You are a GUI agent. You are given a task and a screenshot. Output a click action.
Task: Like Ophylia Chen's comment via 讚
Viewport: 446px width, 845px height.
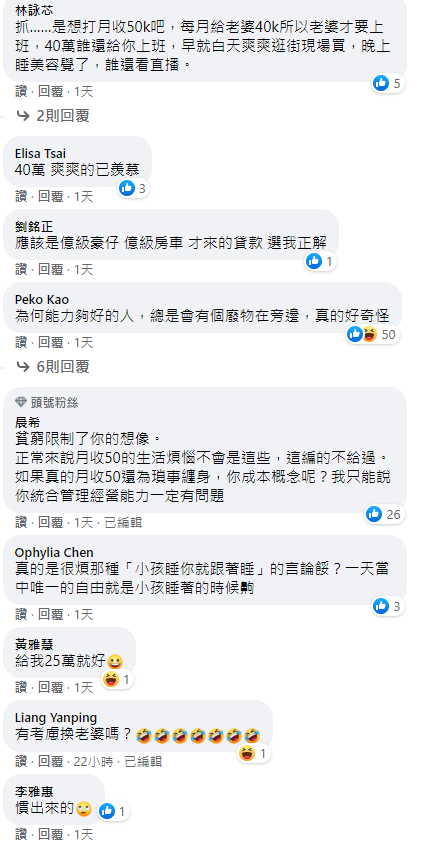[x=21, y=614]
